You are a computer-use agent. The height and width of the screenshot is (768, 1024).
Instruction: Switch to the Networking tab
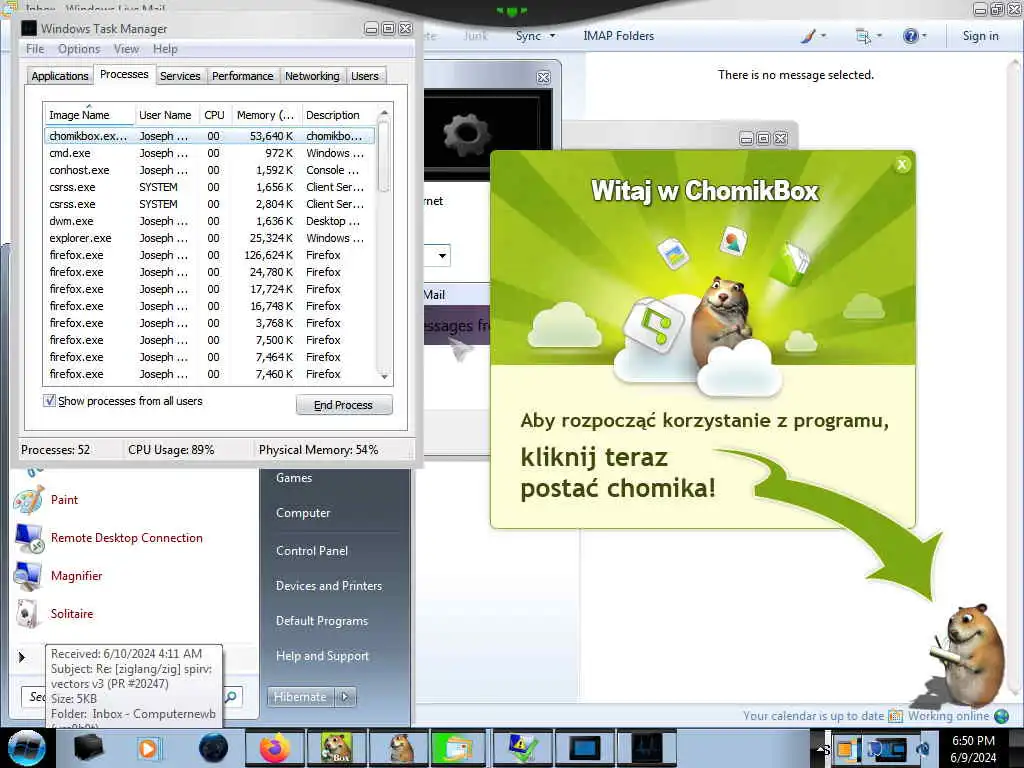[312, 76]
